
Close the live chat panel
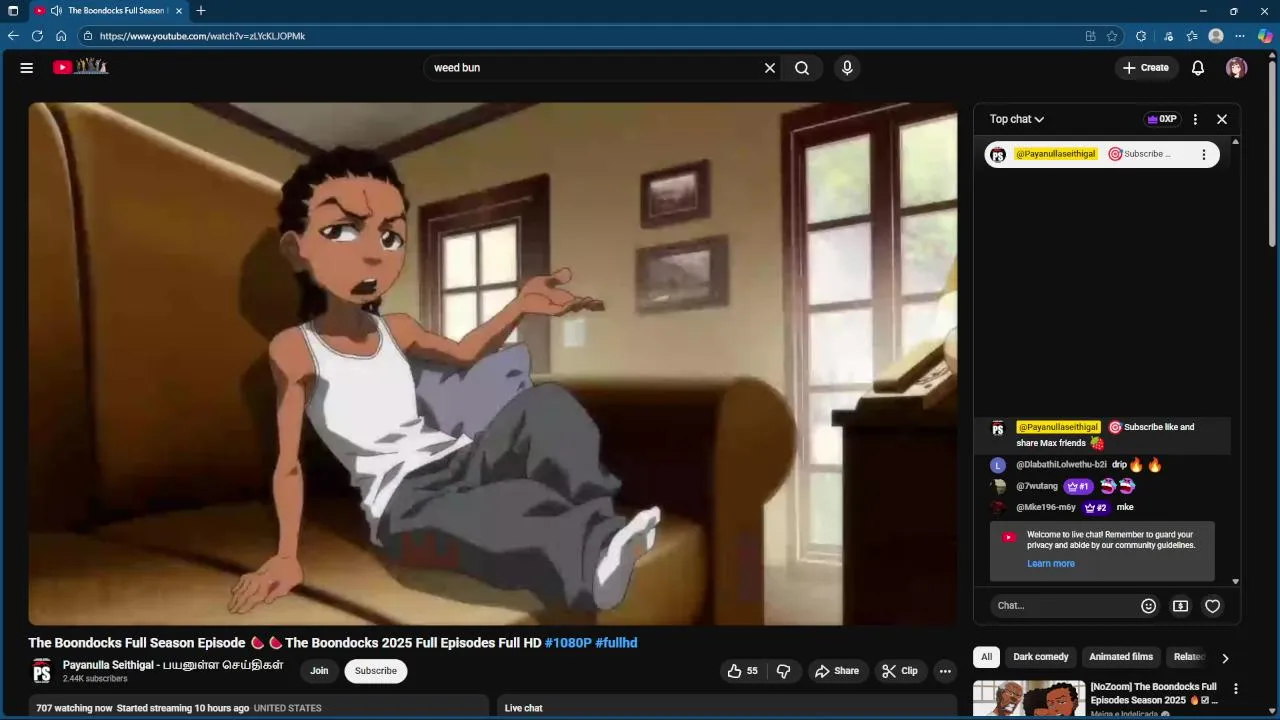1222,119
